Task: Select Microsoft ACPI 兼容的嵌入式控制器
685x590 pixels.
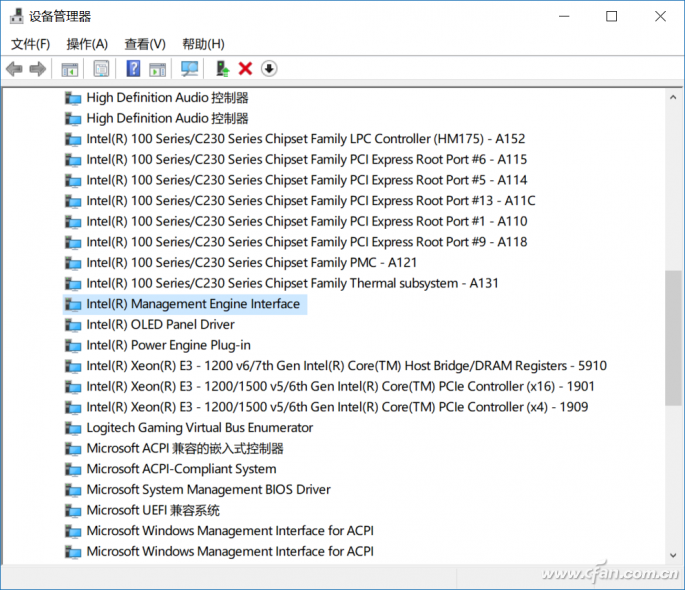Action: pyautogui.click(x=185, y=449)
